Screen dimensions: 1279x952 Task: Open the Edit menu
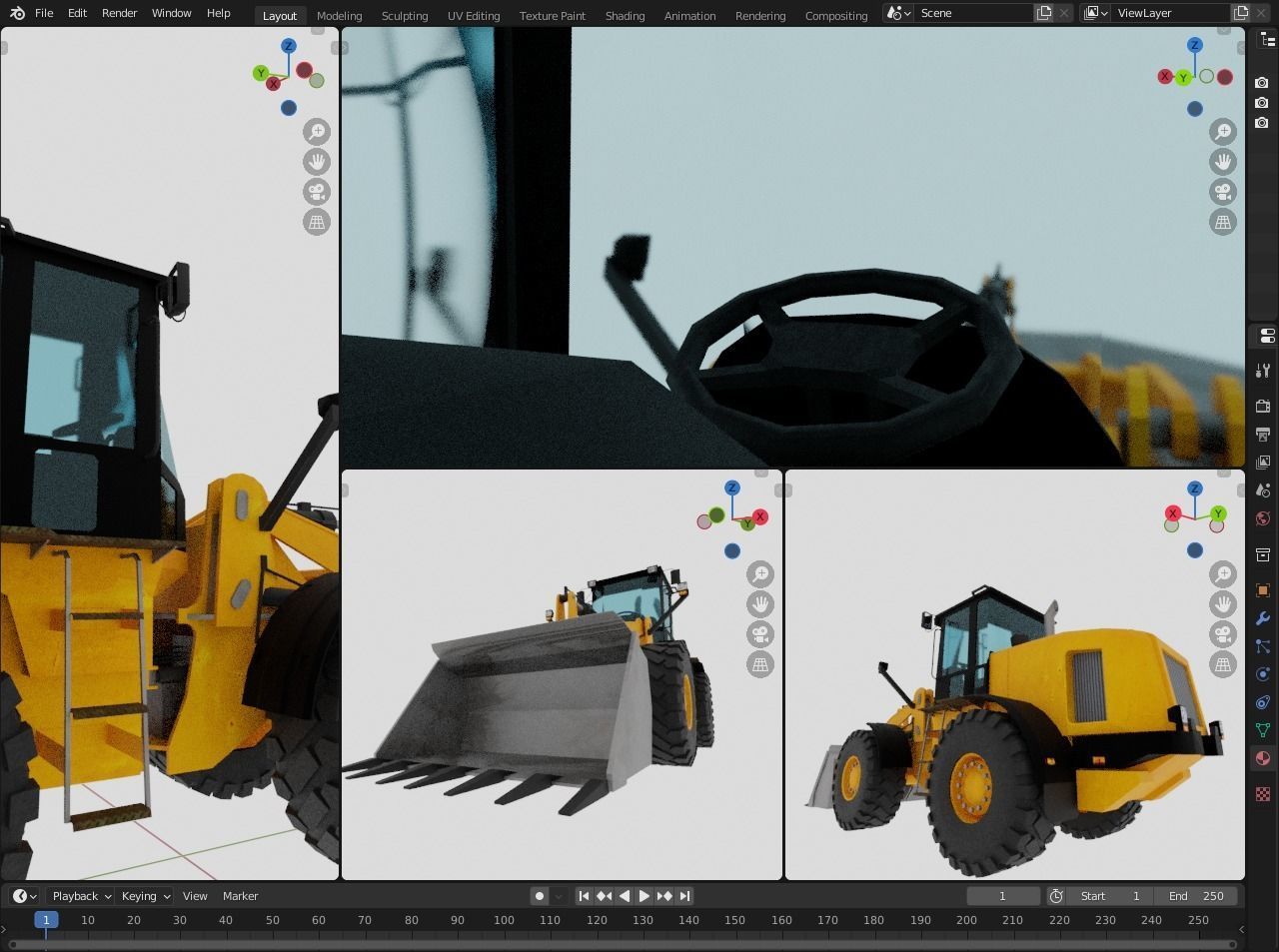coord(77,13)
